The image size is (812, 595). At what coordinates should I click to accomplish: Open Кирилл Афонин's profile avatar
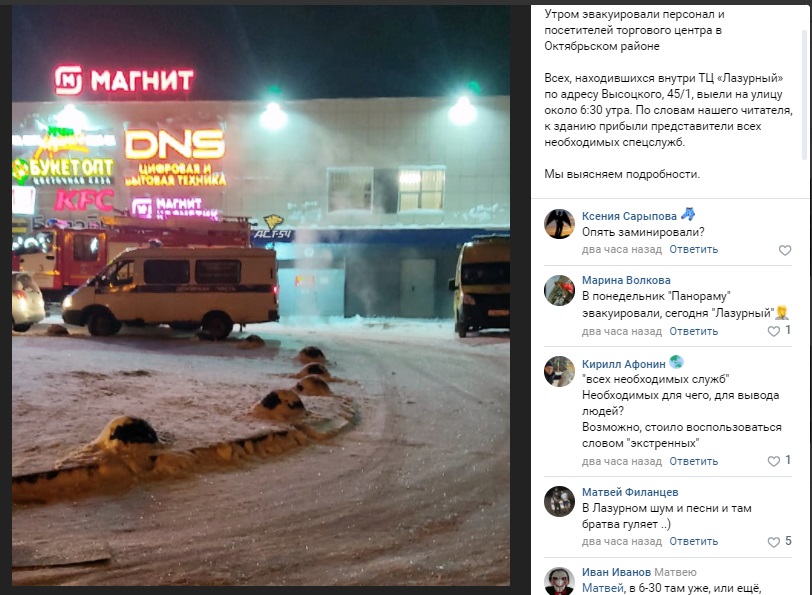(x=559, y=371)
